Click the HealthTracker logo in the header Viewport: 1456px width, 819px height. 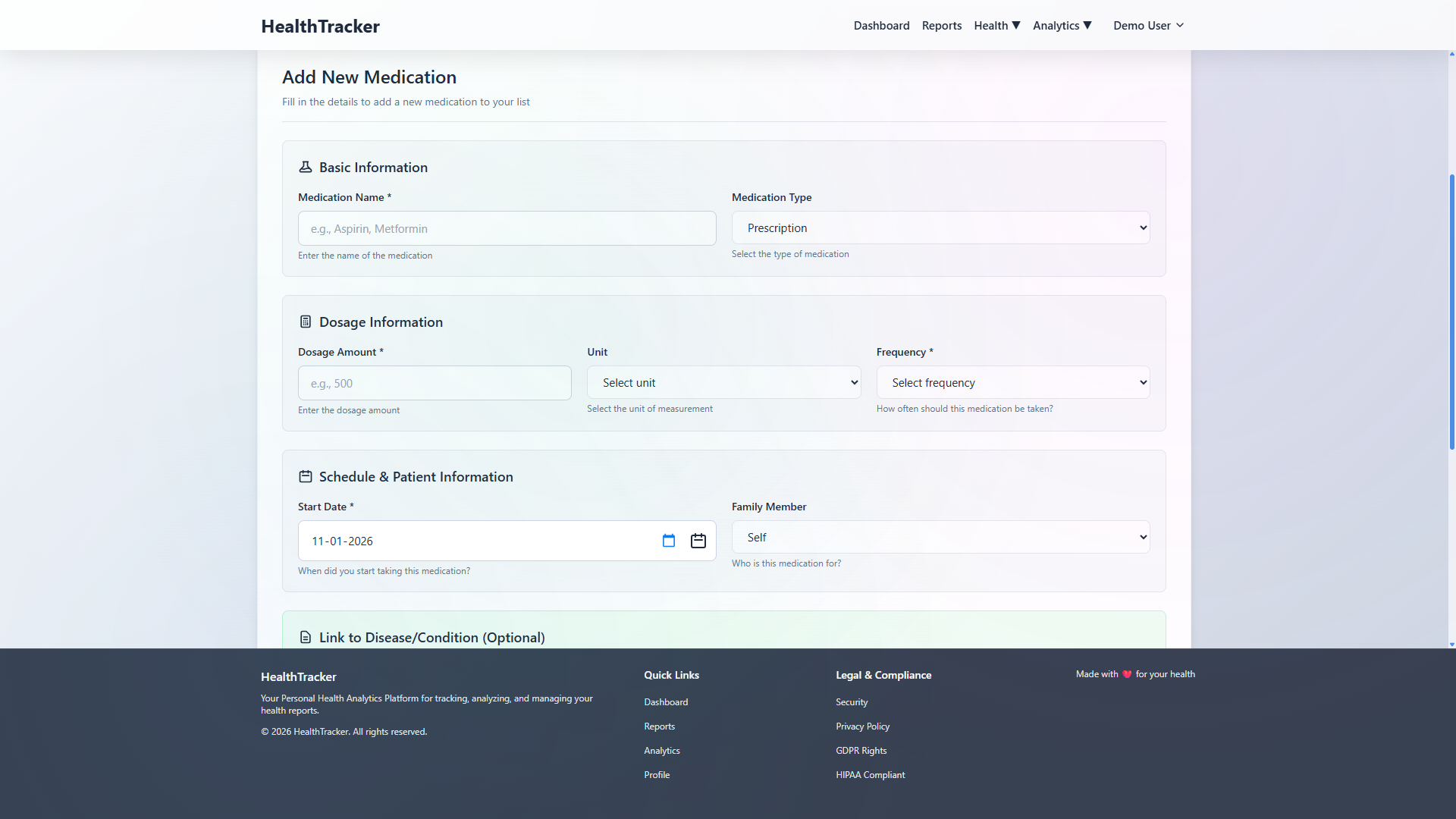pos(320,27)
